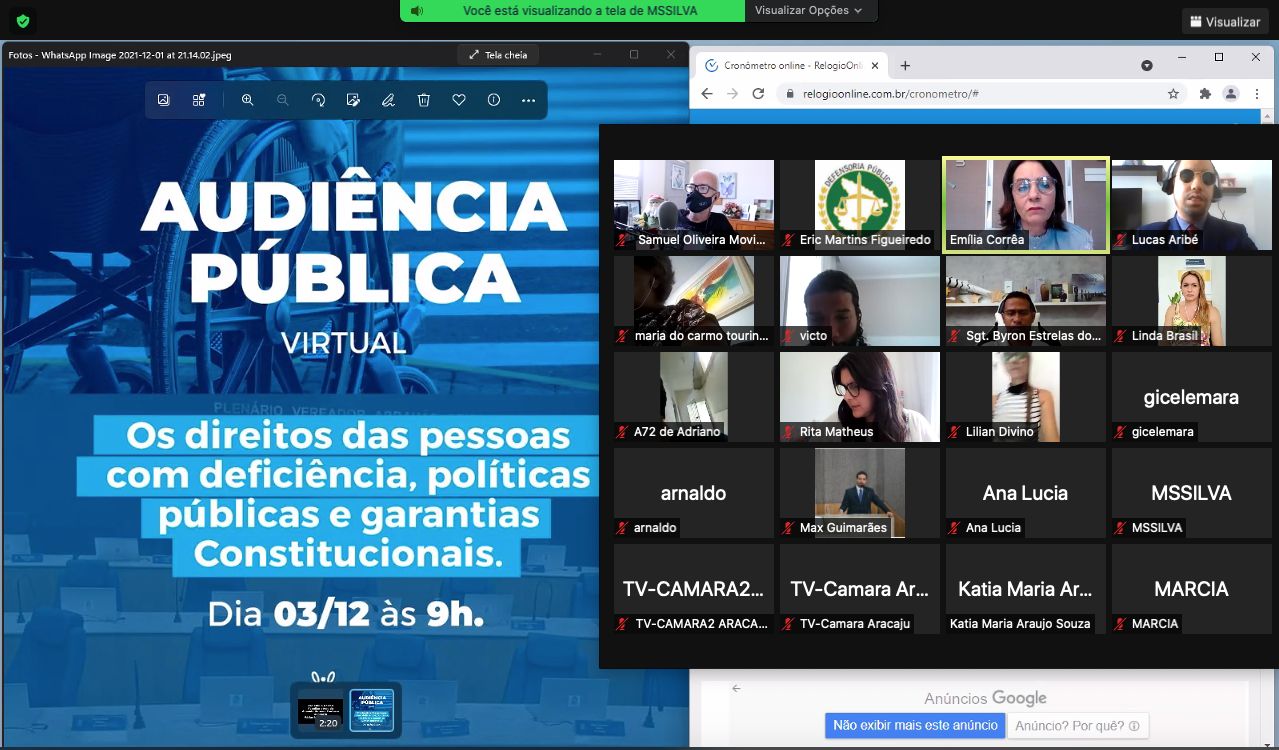
Task: Select Rita Matheus's video tile
Action: (x=860, y=397)
